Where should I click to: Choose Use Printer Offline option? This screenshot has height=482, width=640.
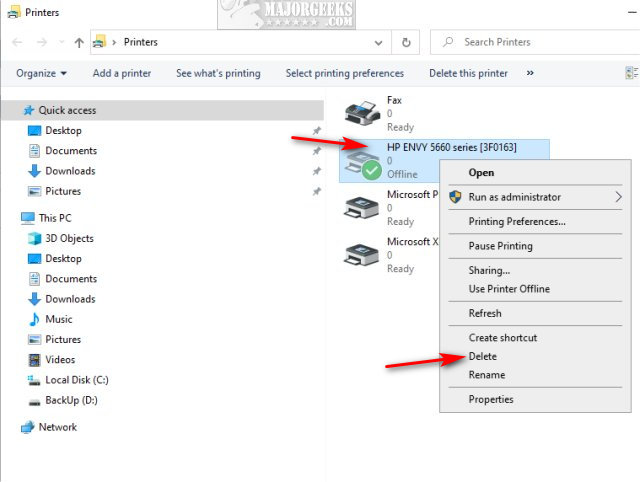[x=509, y=289]
